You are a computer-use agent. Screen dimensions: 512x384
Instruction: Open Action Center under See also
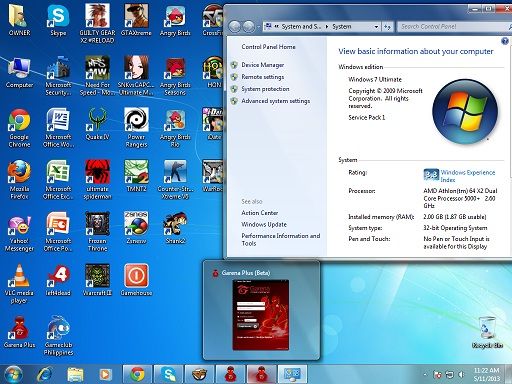[x=260, y=213]
